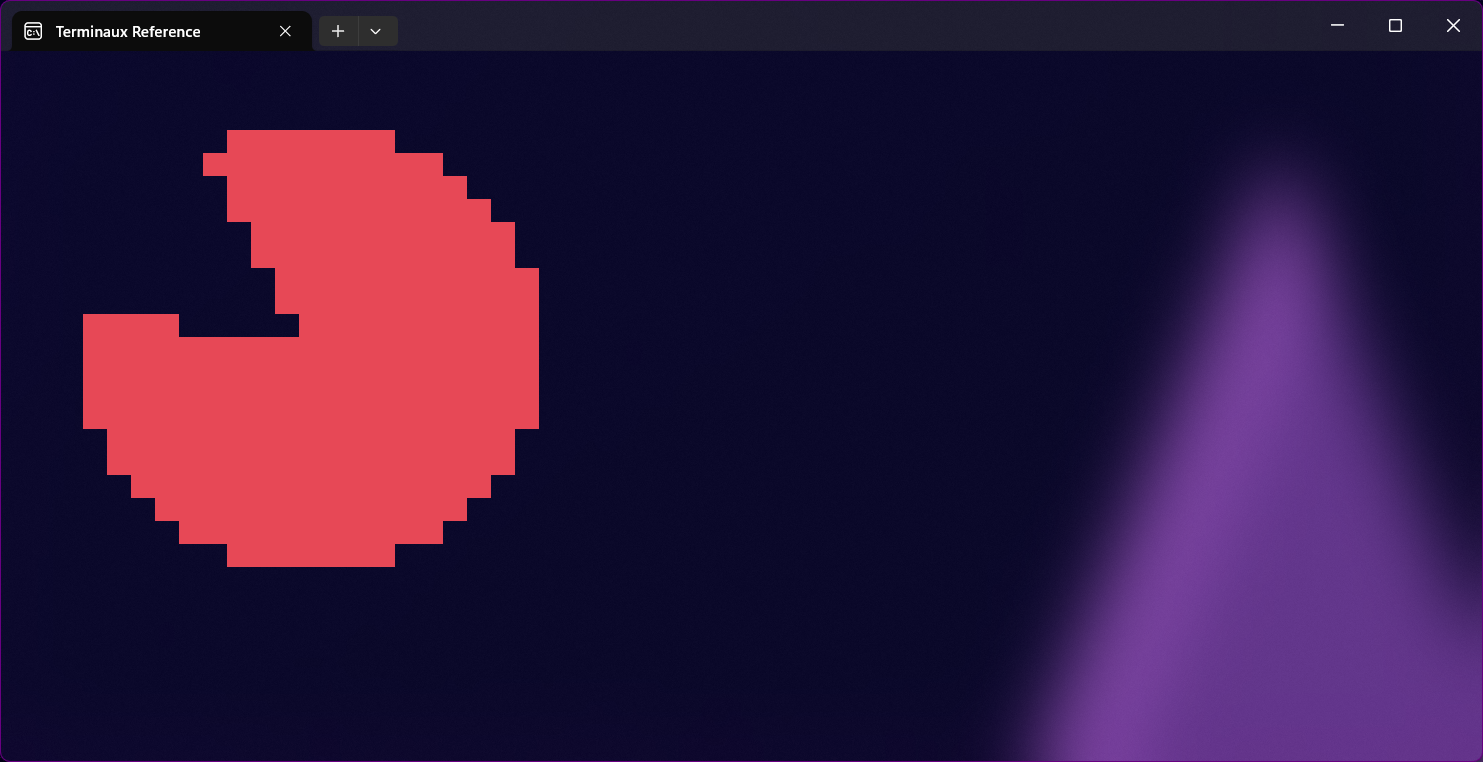Maximize the terminal window

tap(1395, 25)
